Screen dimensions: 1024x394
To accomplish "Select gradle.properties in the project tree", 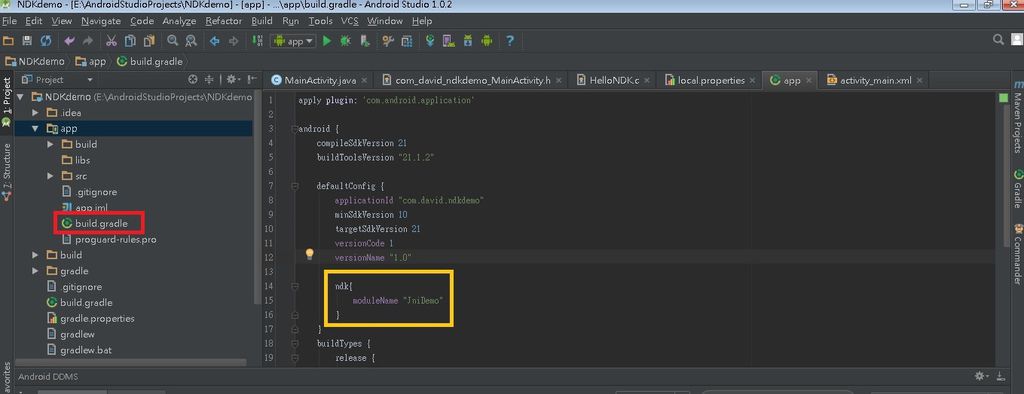I will [x=97, y=319].
